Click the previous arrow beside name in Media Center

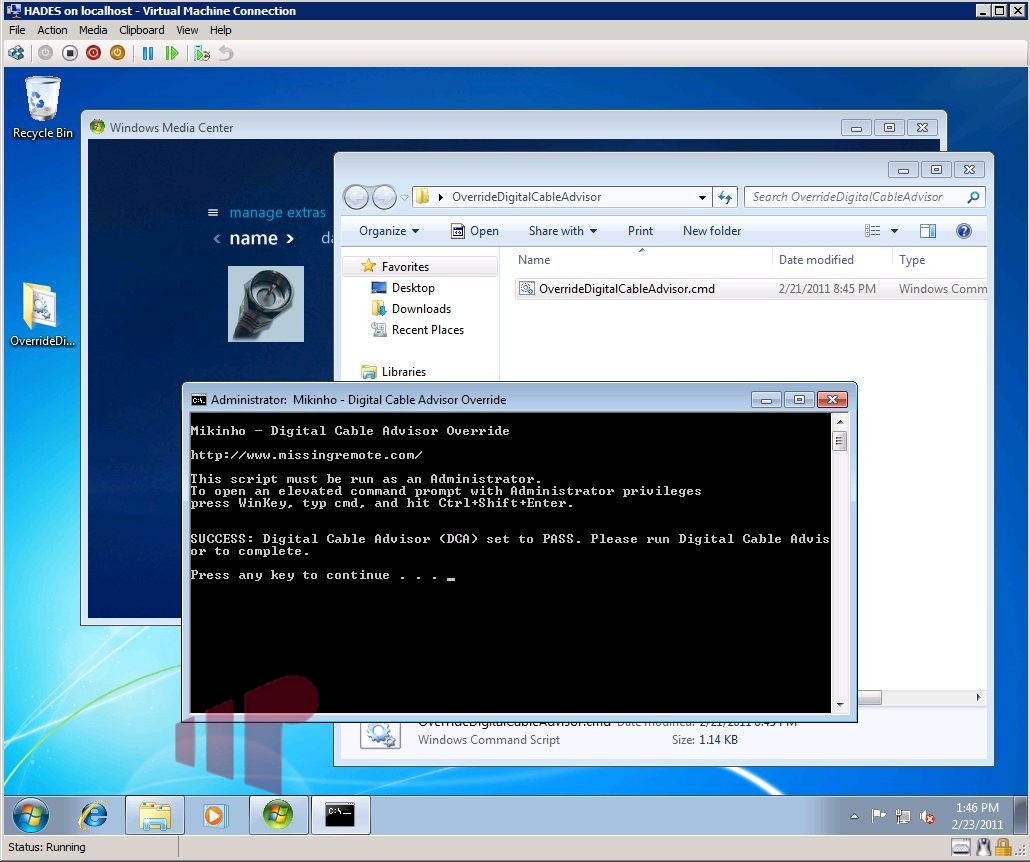tap(217, 238)
